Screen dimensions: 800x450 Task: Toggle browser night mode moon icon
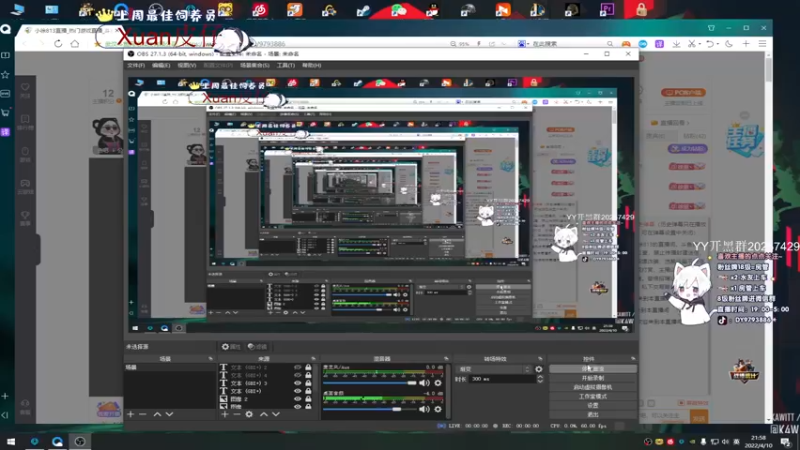(x=729, y=44)
